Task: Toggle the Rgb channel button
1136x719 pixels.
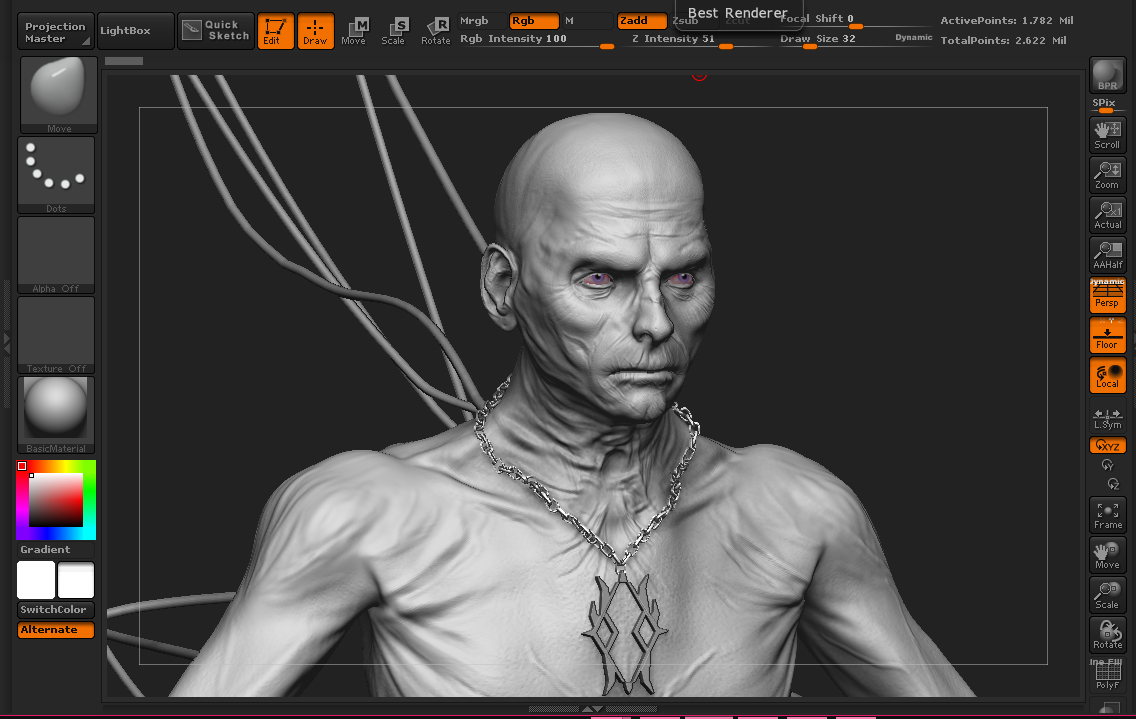Action: coord(534,21)
